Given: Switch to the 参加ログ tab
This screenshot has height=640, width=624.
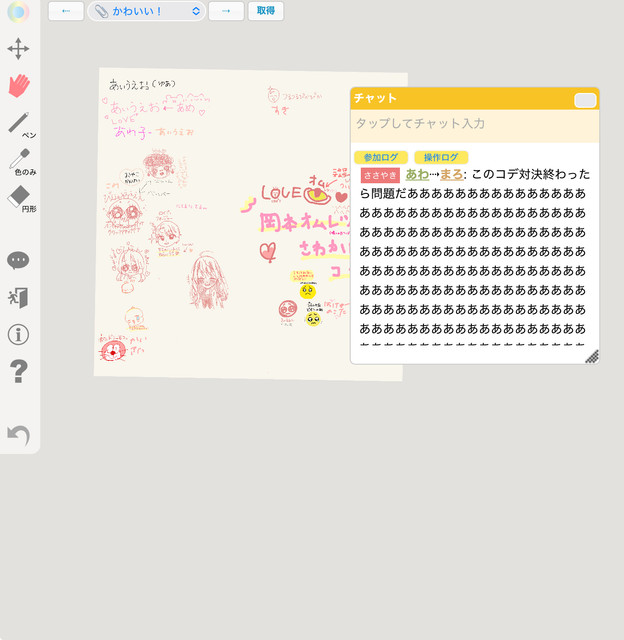Looking at the screenshot, I should click(x=380, y=158).
